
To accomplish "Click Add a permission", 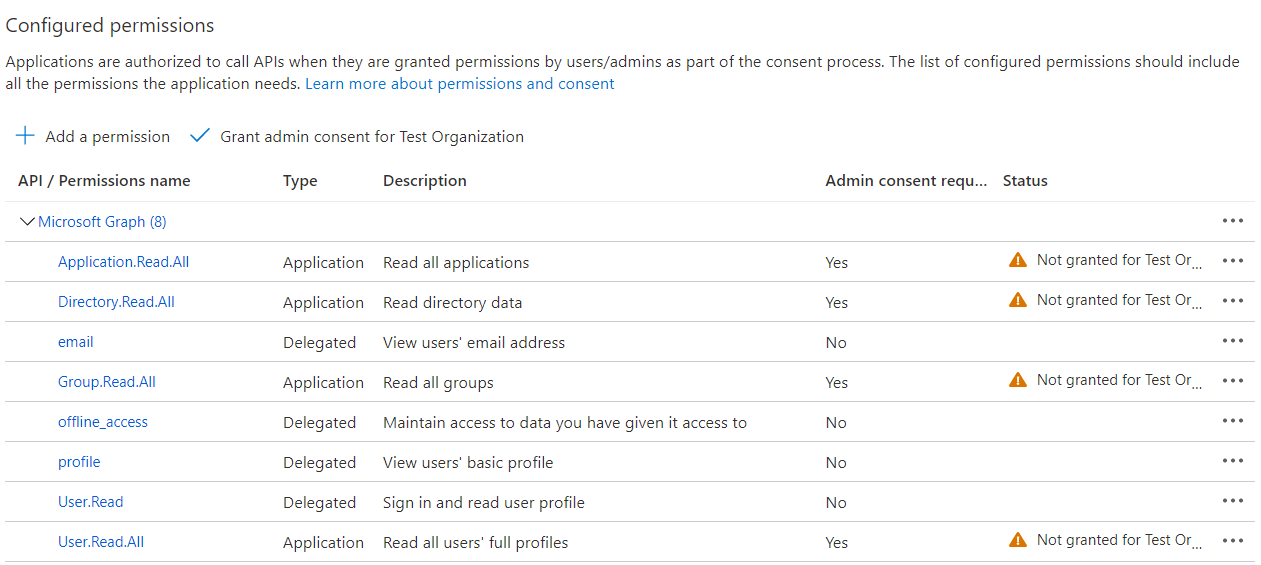I will pyautogui.click(x=93, y=136).
